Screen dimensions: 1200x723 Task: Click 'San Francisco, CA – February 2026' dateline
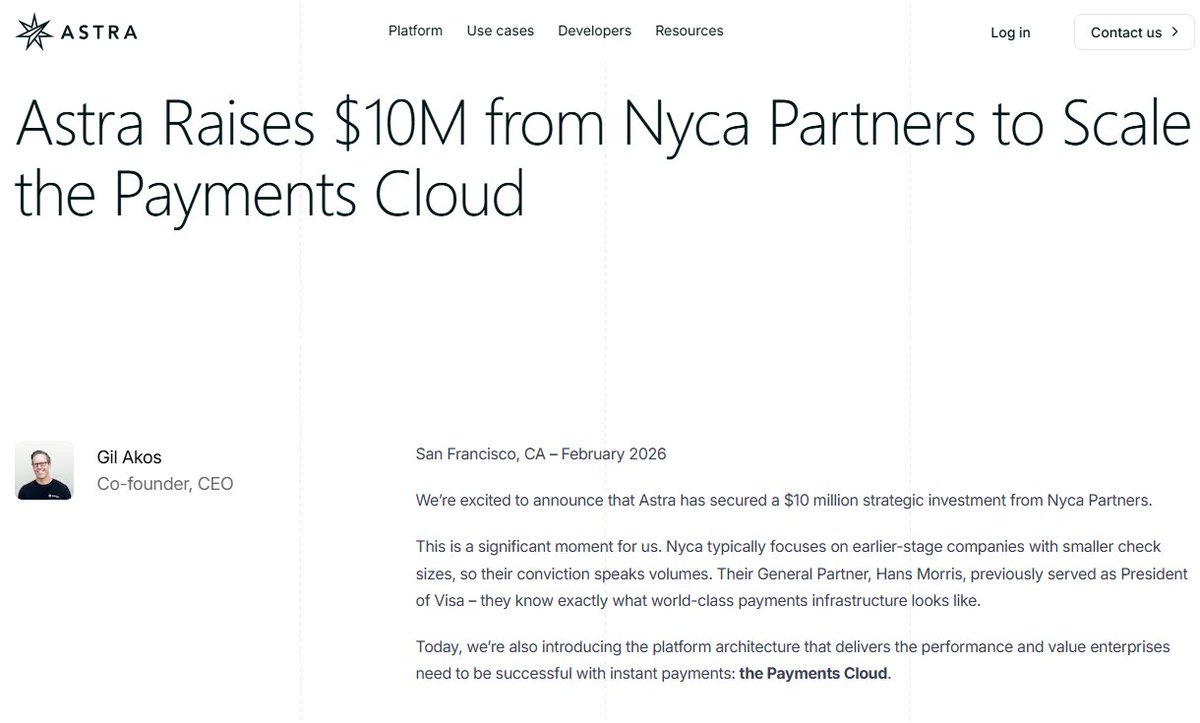pyautogui.click(x=541, y=454)
